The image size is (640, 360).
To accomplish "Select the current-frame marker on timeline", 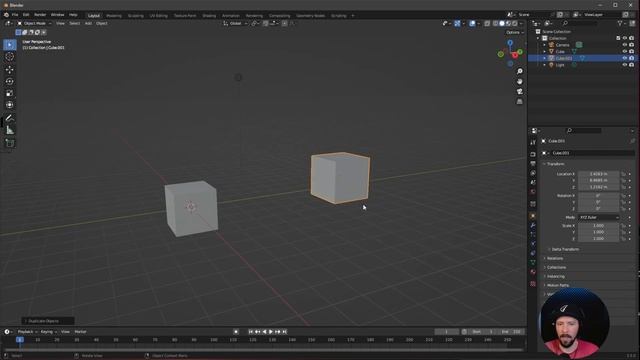I will [20, 340].
